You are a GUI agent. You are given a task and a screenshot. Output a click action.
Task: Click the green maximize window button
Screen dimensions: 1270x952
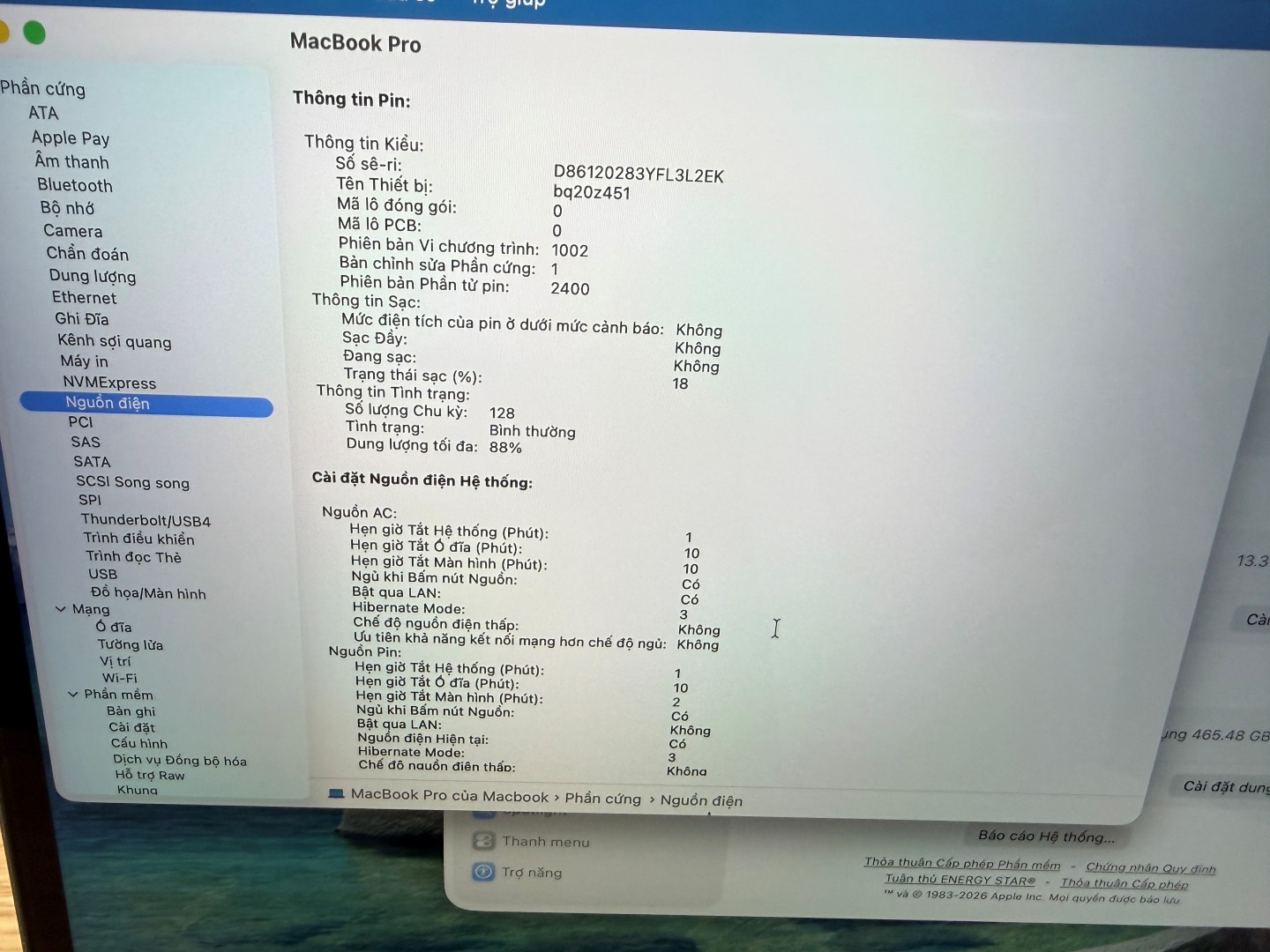coord(34,33)
